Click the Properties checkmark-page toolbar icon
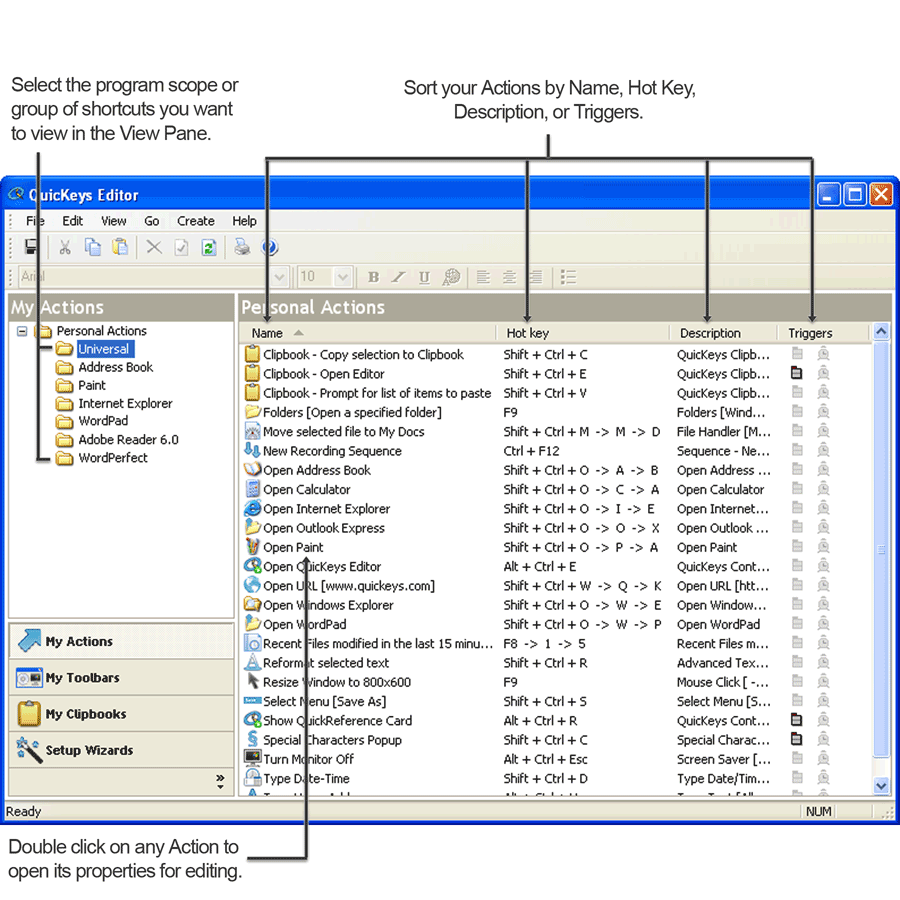 [x=181, y=247]
